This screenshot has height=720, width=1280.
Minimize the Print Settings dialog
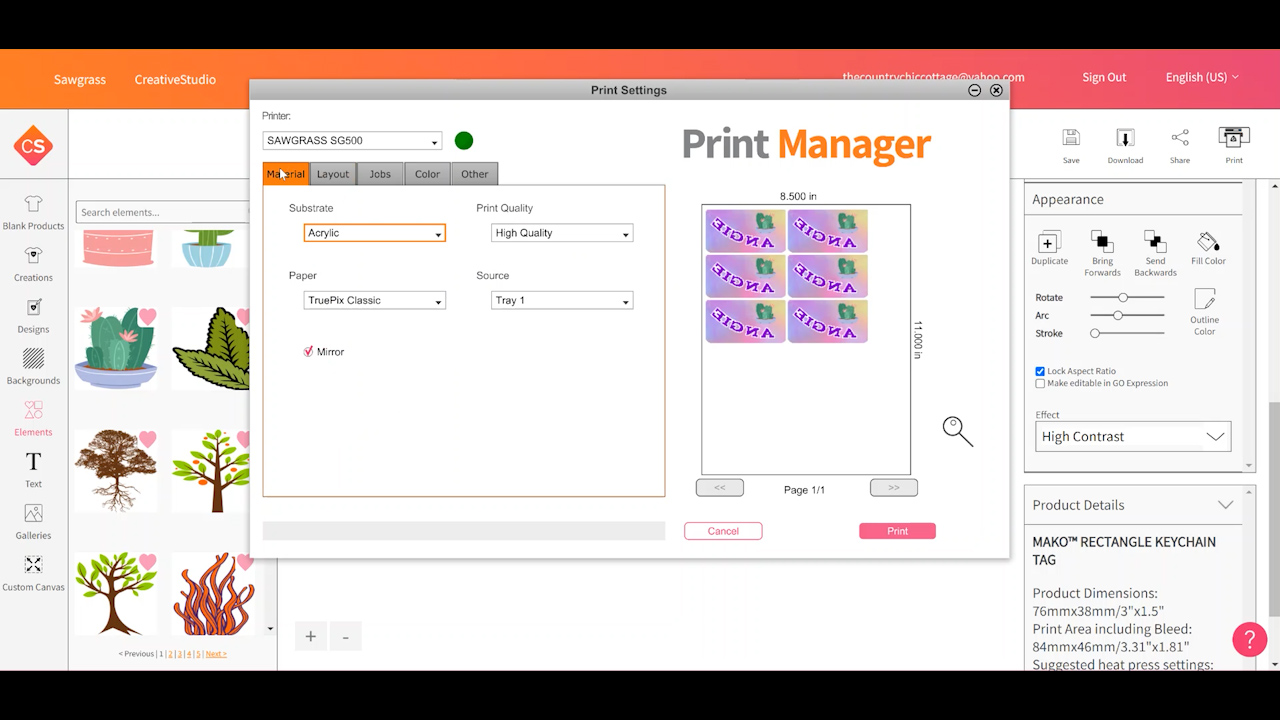point(974,90)
